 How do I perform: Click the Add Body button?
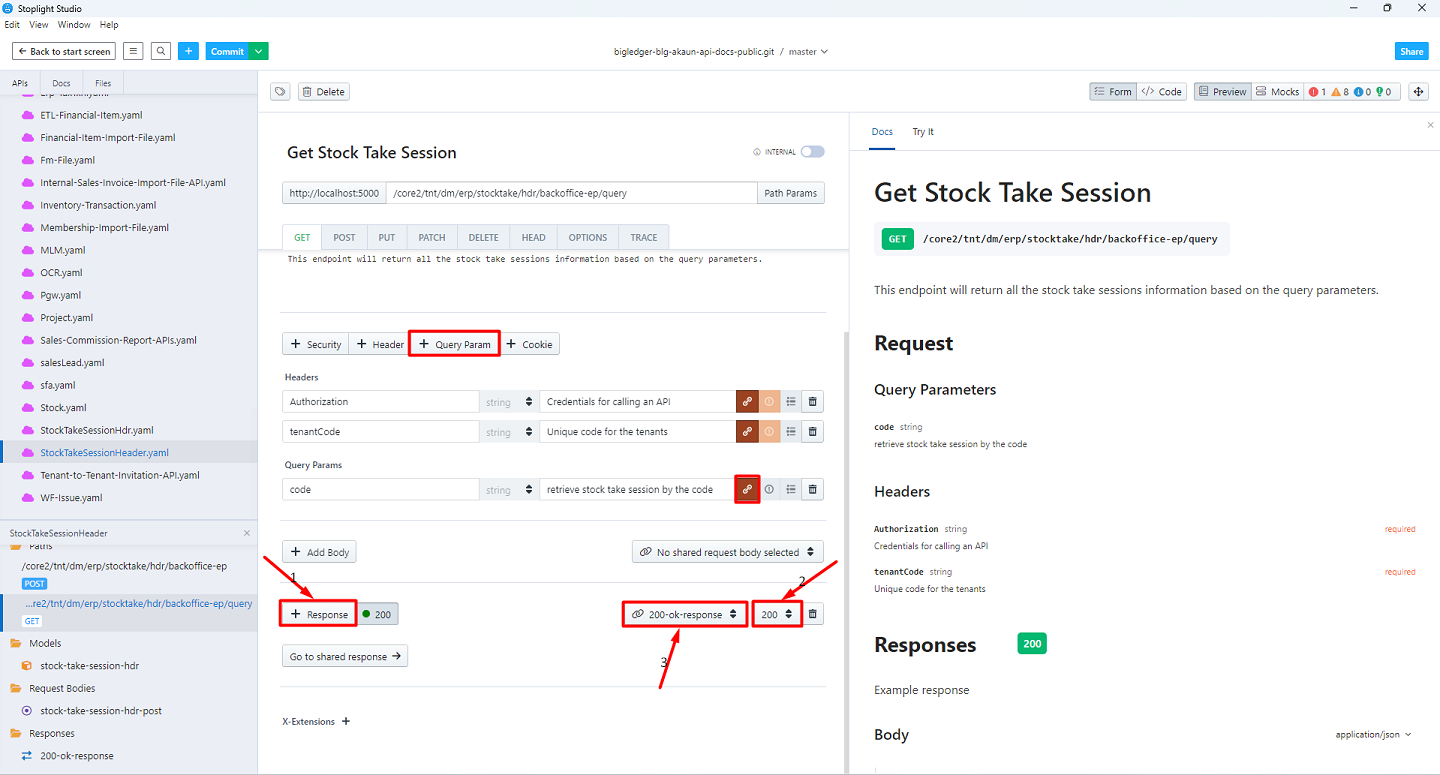coord(319,552)
